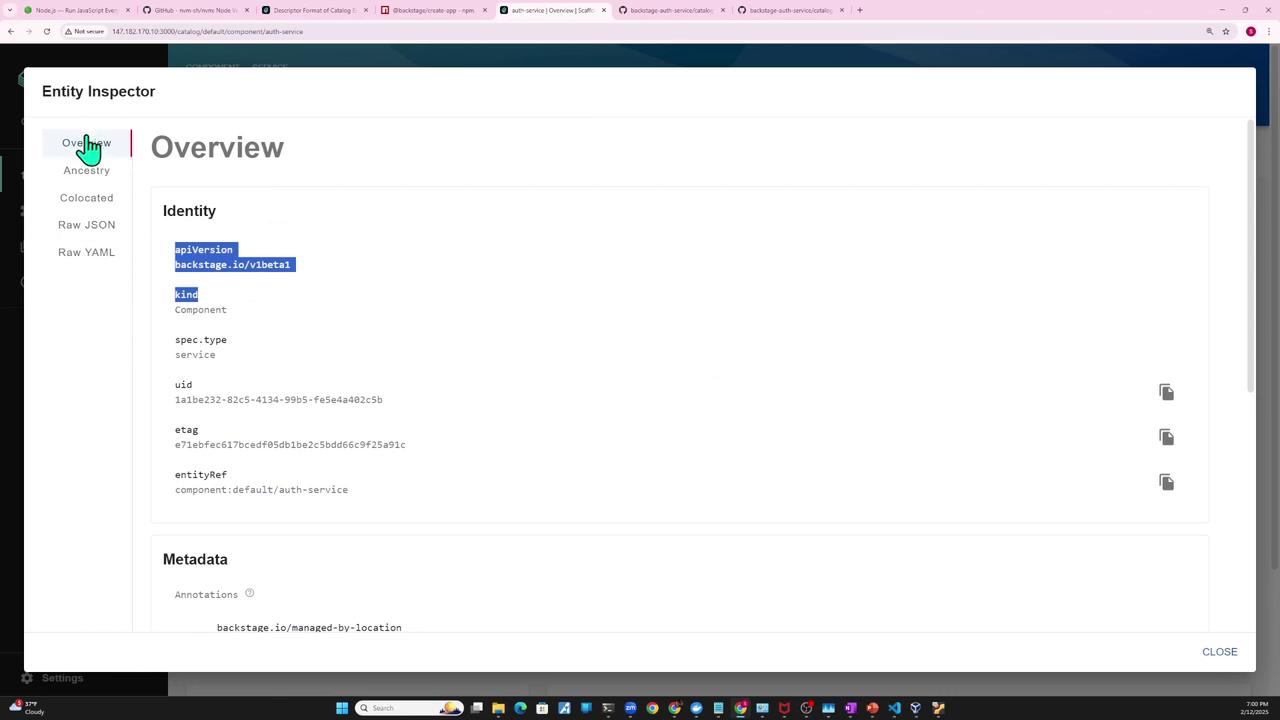Open the weather widget showing Cloudy
The height and width of the screenshot is (720, 1280).
tap(26, 708)
